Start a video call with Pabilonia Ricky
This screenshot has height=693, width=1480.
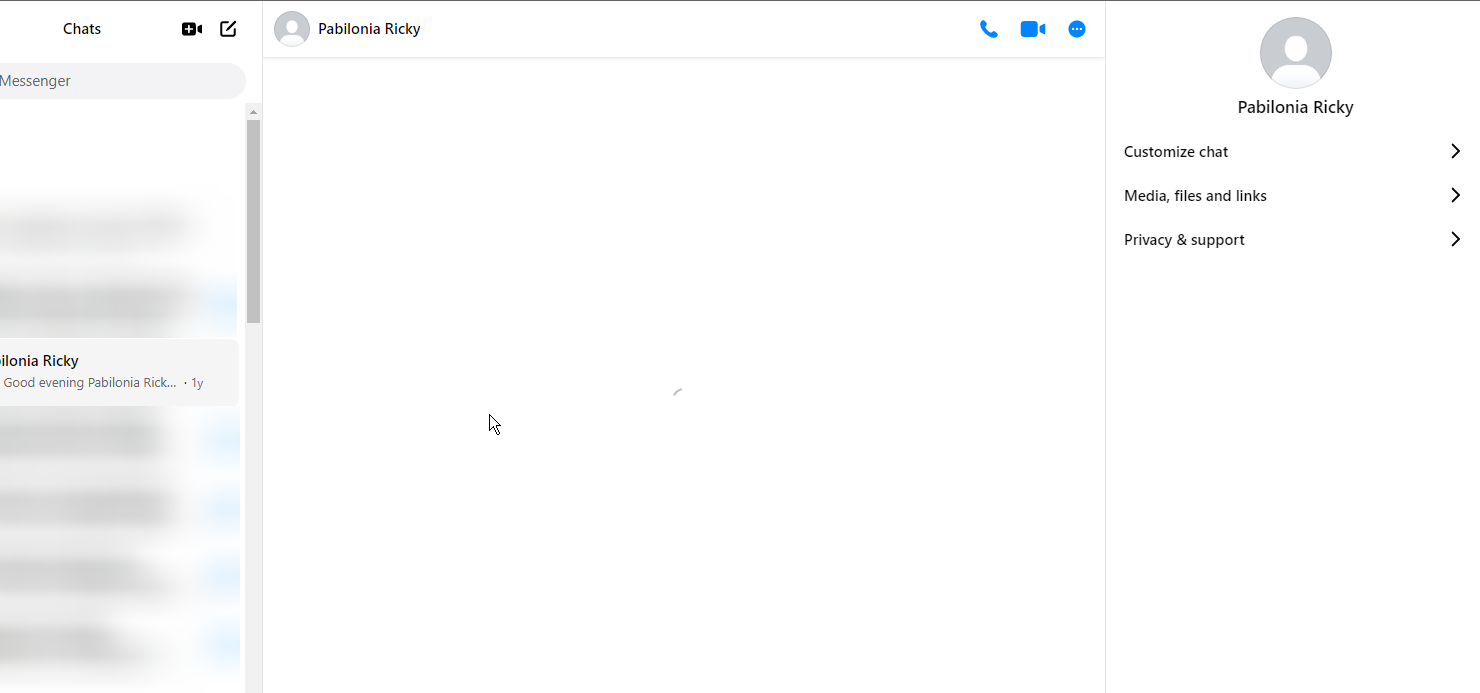click(x=1032, y=29)
